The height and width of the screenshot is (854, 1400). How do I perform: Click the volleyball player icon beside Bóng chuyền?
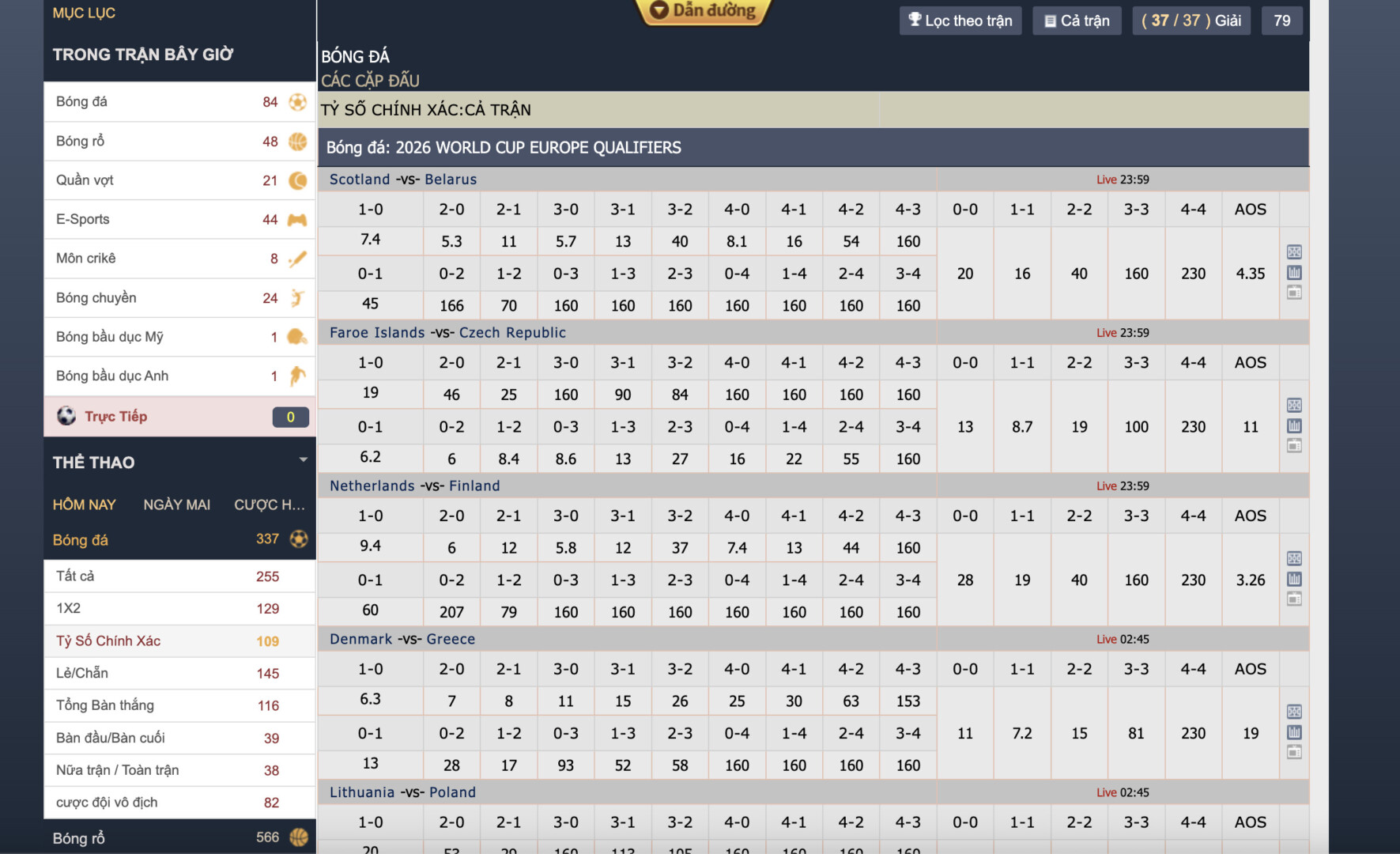pyautogui.click(x=297, y=298)
